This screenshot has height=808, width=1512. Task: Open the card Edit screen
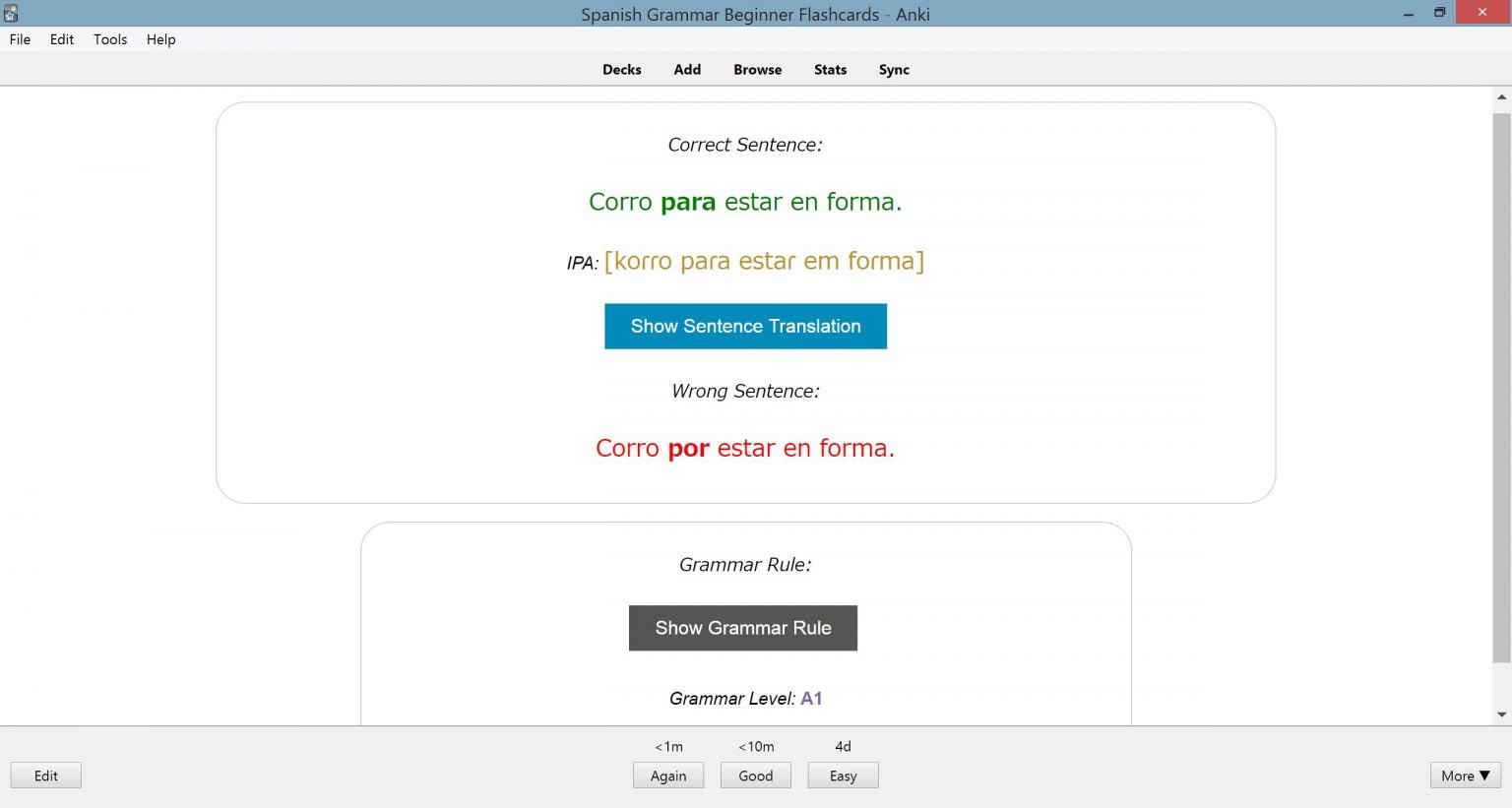45,775
